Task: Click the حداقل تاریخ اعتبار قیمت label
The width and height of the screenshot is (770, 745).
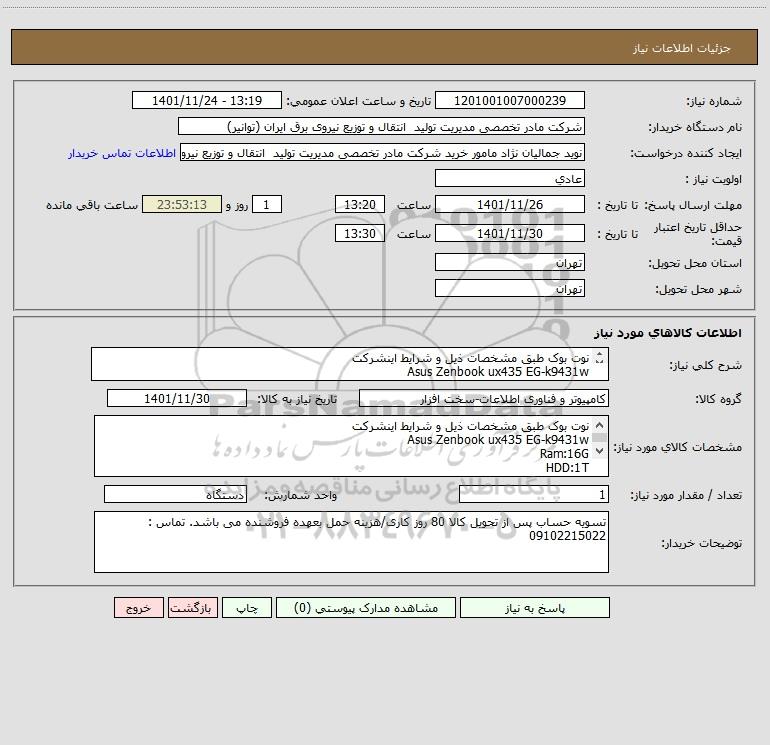Action: pos(698,234)
